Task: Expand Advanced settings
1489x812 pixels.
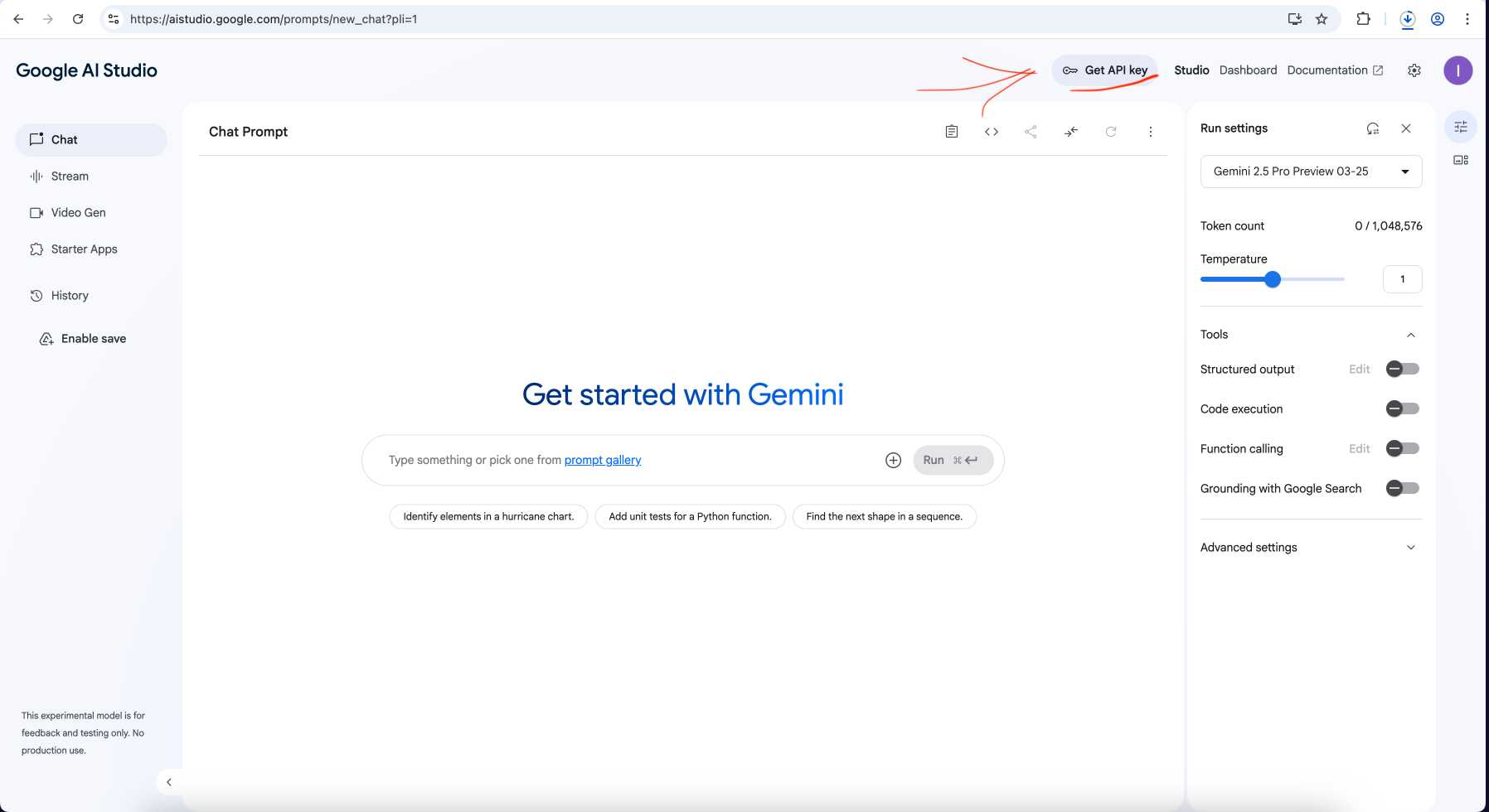Action: (1311, 548)
